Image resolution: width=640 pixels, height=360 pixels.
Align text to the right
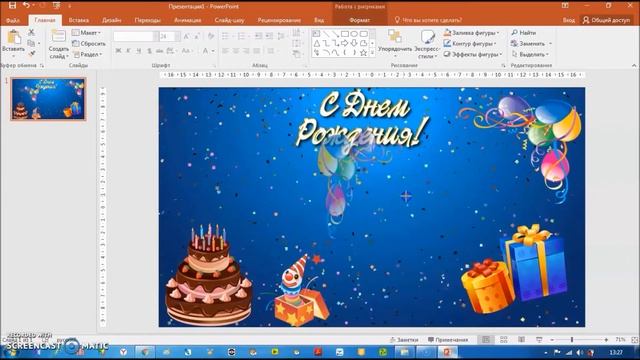pos(246,51)
